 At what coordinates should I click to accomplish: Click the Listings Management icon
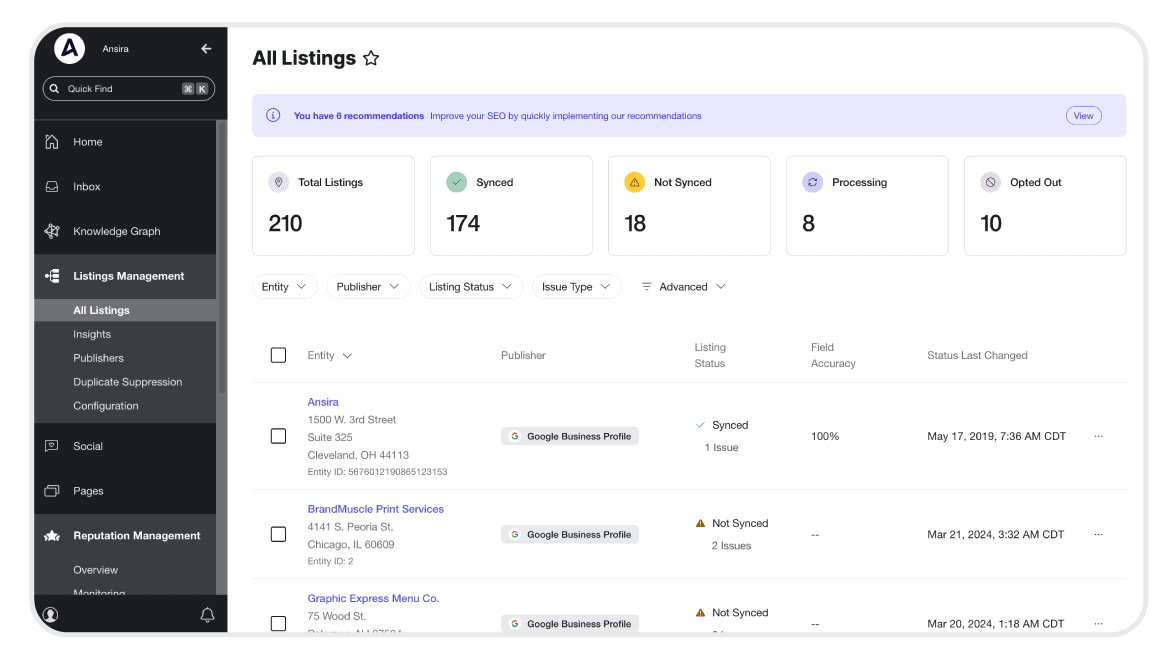click(x=52, y=276)
